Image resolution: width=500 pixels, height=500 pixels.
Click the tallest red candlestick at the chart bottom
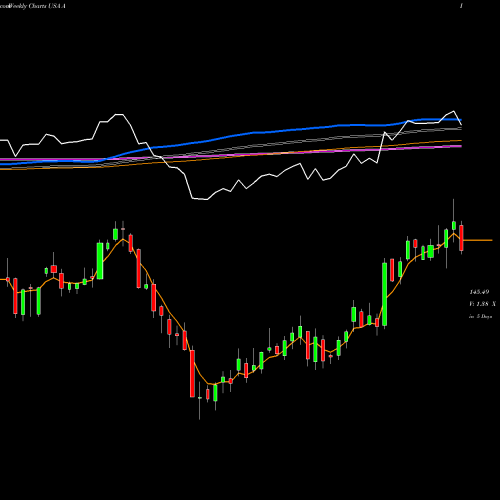coord(192,373)
